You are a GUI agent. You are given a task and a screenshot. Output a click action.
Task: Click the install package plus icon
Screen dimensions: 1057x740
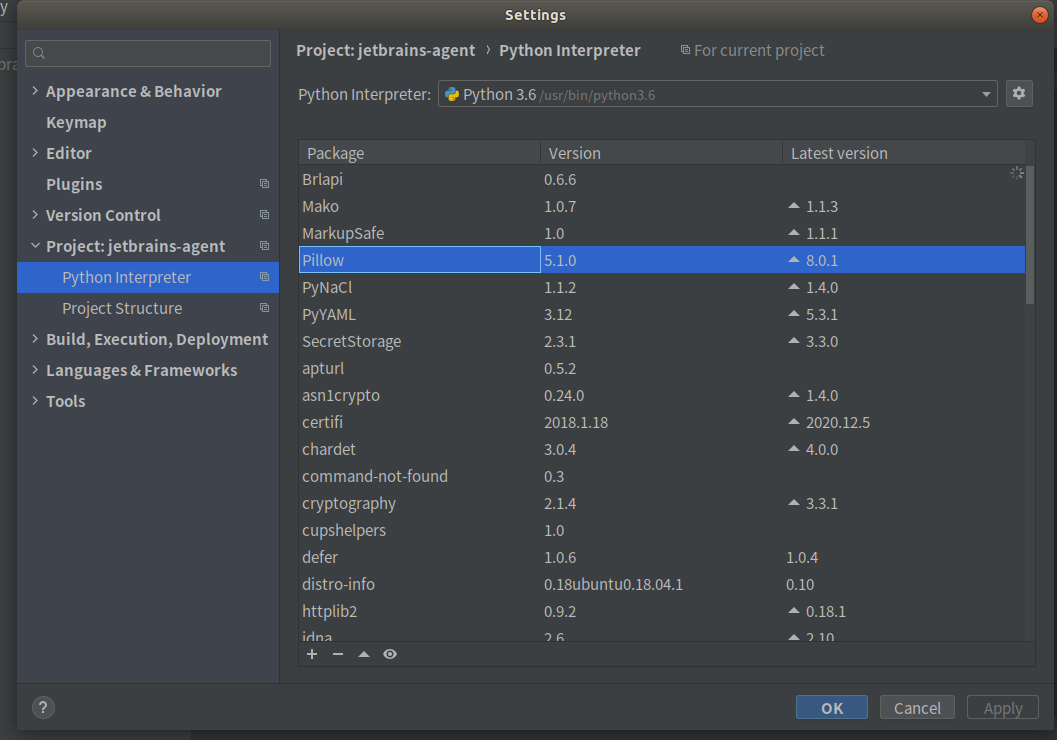click(x=311, y=654)
